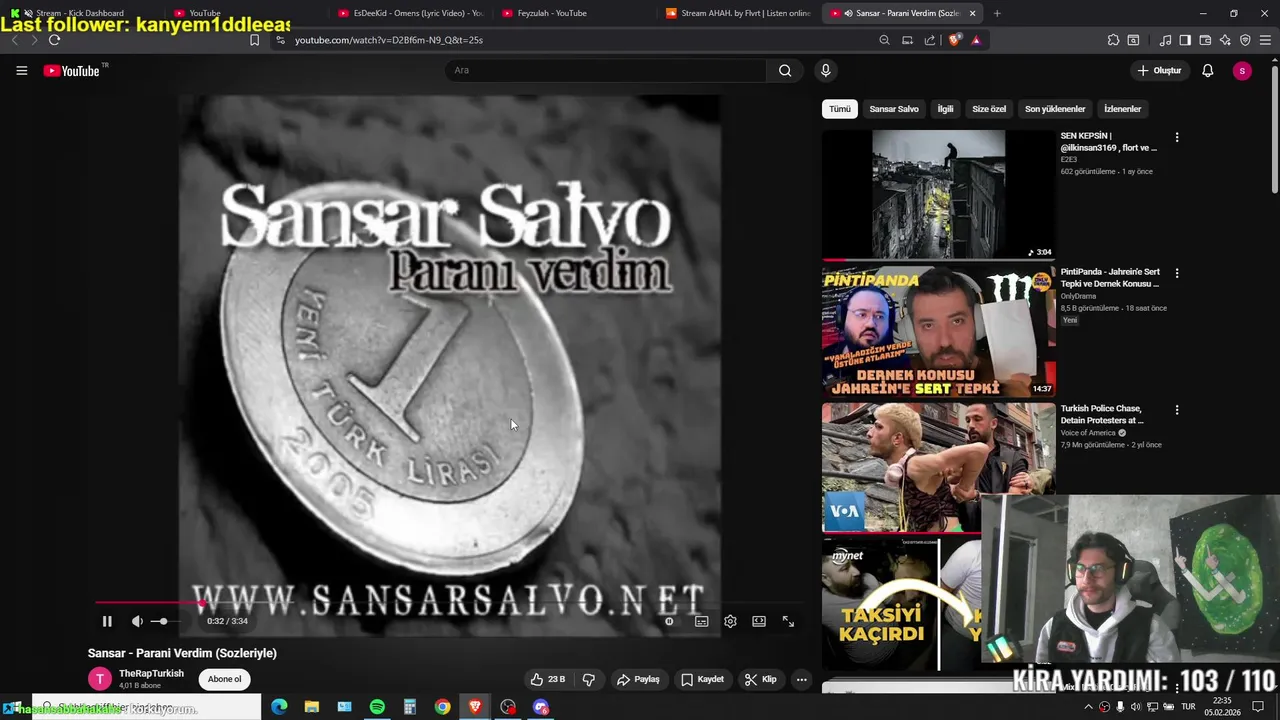Screen dimensions: 1280x720
Task: Toggle the autoplay switch in the player
Action: (669, 621)
